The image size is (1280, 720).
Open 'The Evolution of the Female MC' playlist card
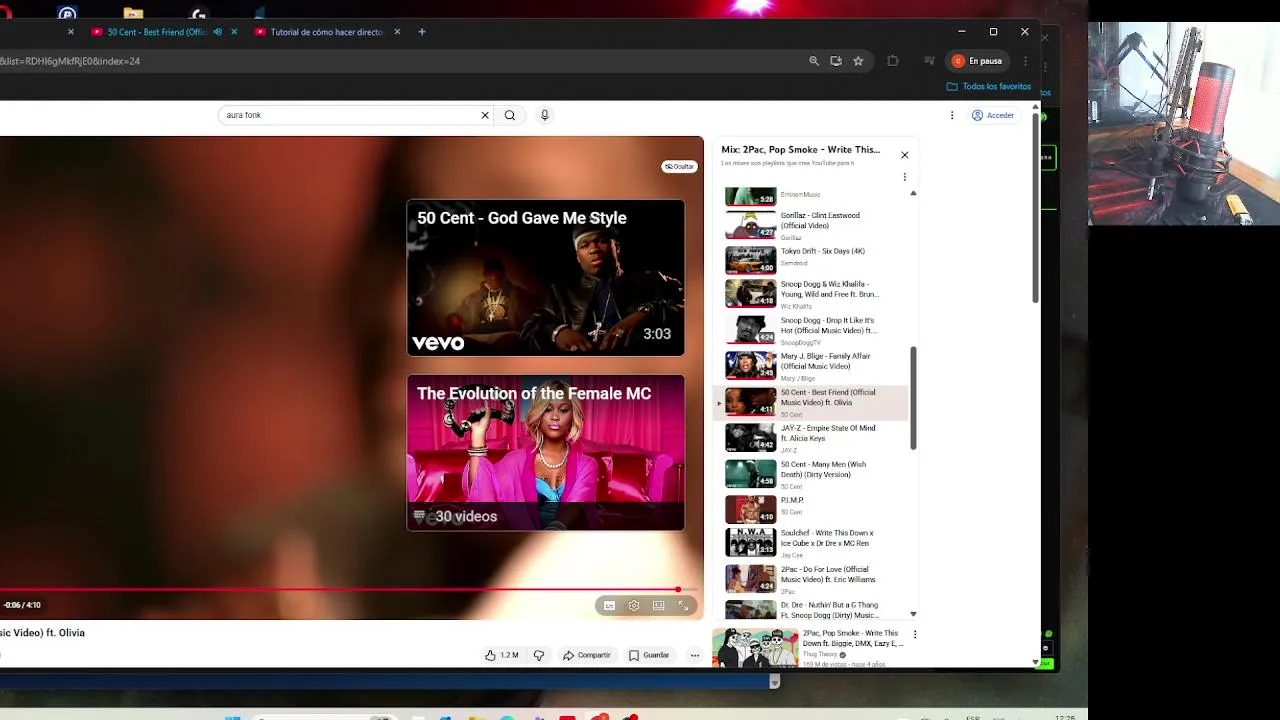(x=546, y=453)
